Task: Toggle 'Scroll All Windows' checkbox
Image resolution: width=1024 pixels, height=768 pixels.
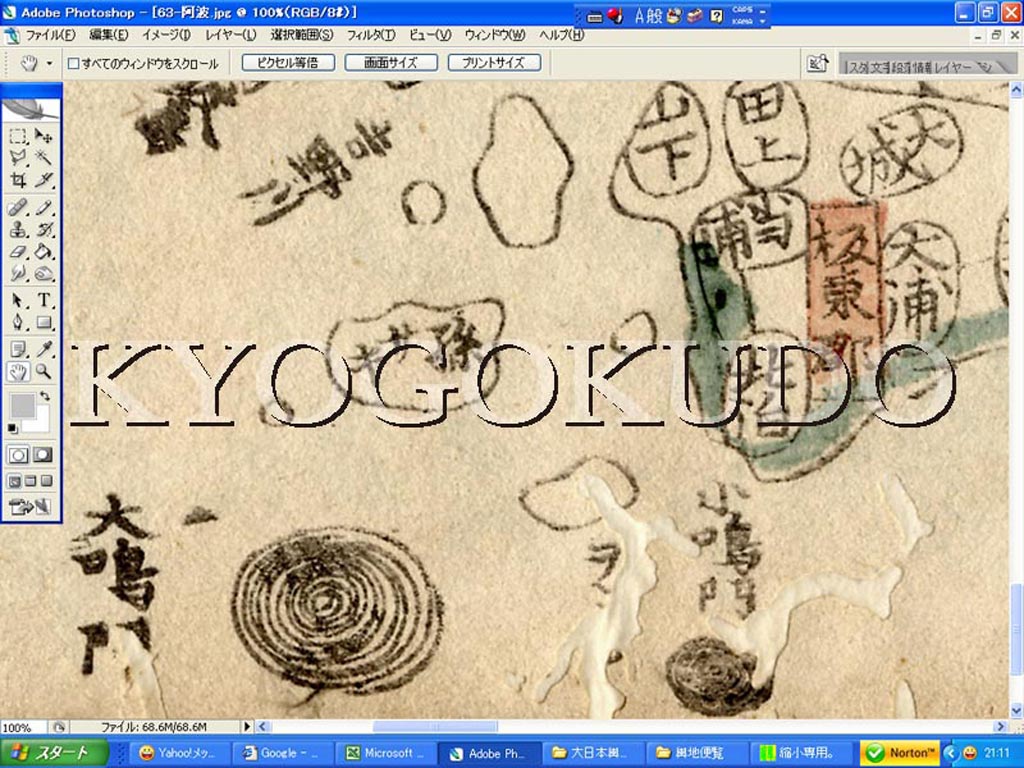Action: click(x=74, y=63)
